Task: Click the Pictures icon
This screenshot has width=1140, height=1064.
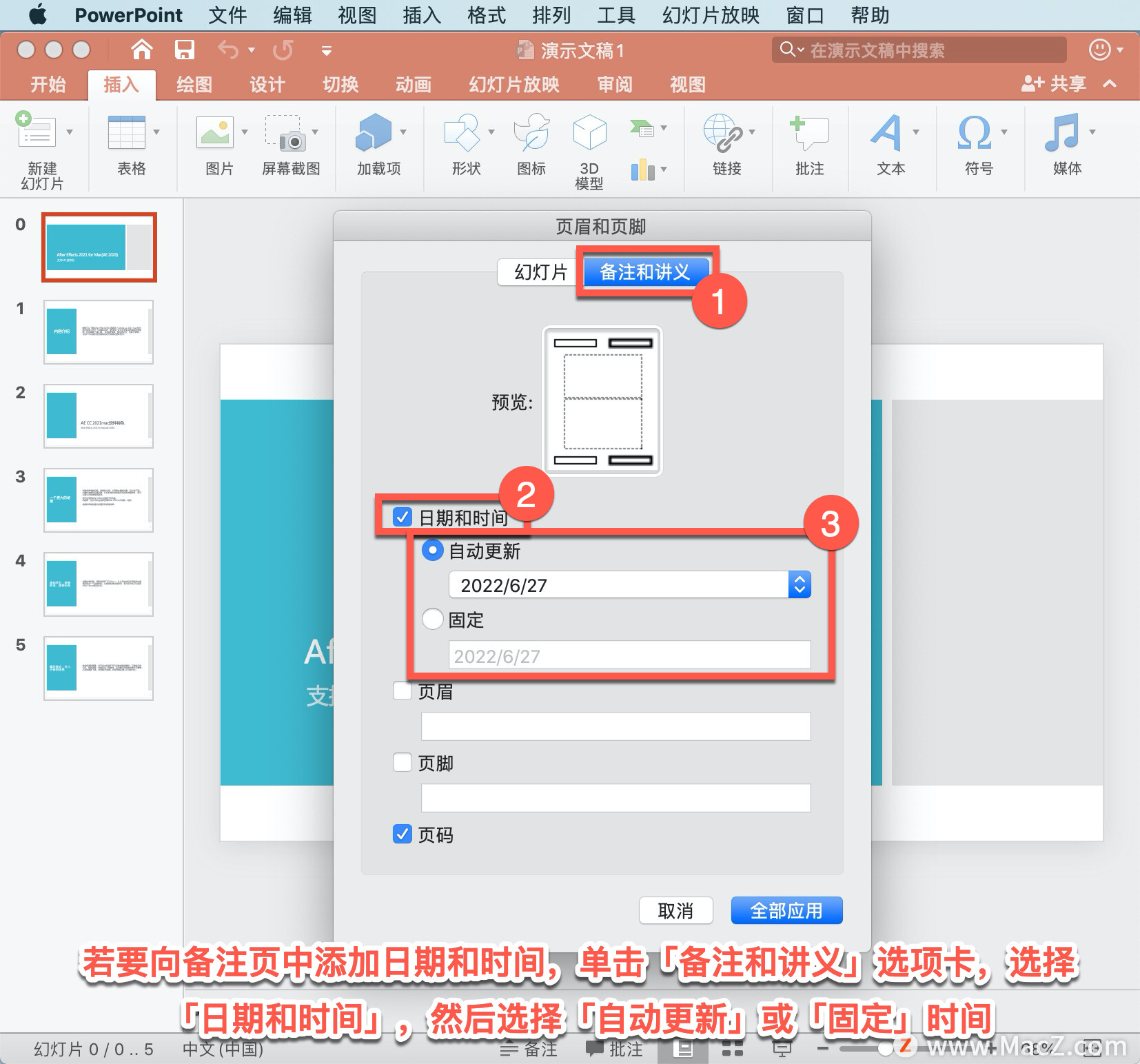Action: [x=215, y=132]
